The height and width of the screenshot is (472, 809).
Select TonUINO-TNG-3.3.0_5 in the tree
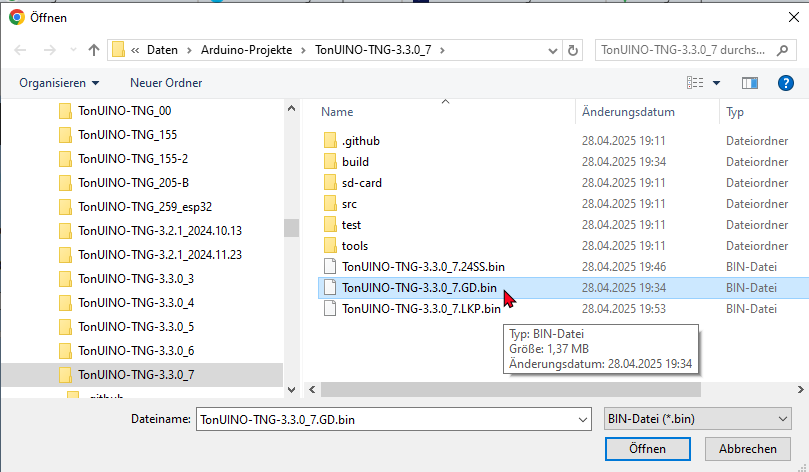136,327
